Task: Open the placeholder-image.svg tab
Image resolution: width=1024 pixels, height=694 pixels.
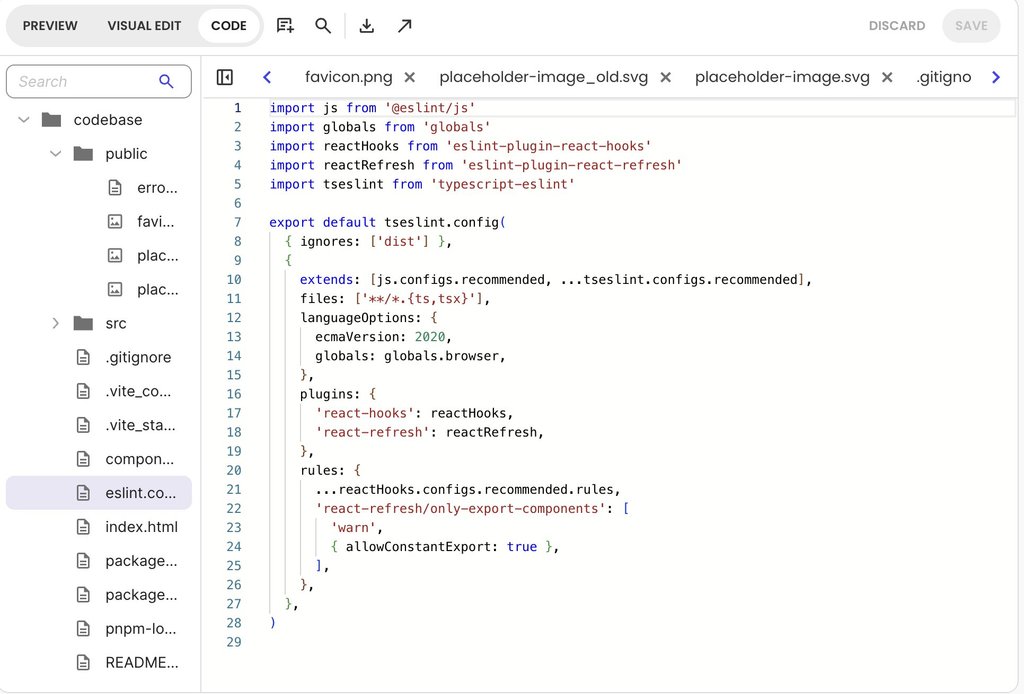Action: 782,77
